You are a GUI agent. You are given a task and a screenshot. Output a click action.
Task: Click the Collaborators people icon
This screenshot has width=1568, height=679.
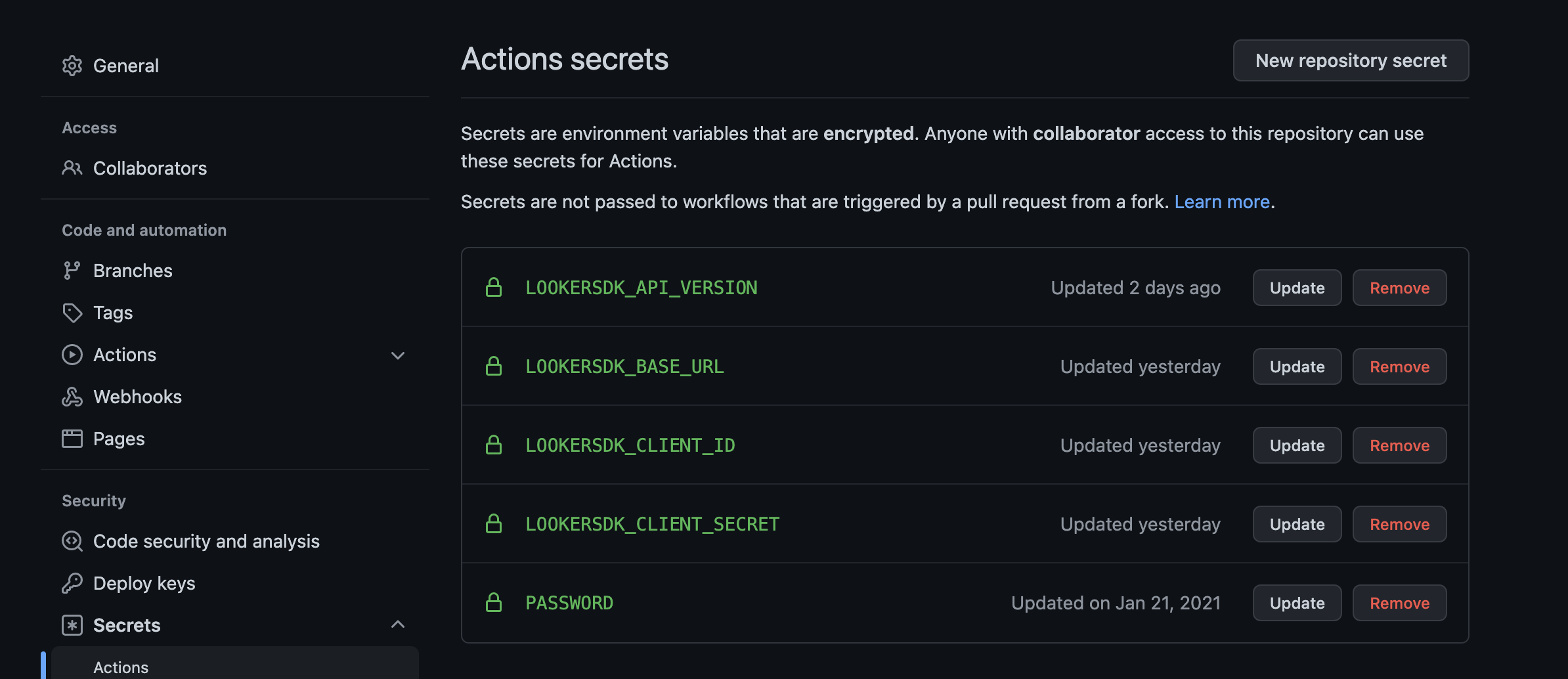(x=72, y=168)
